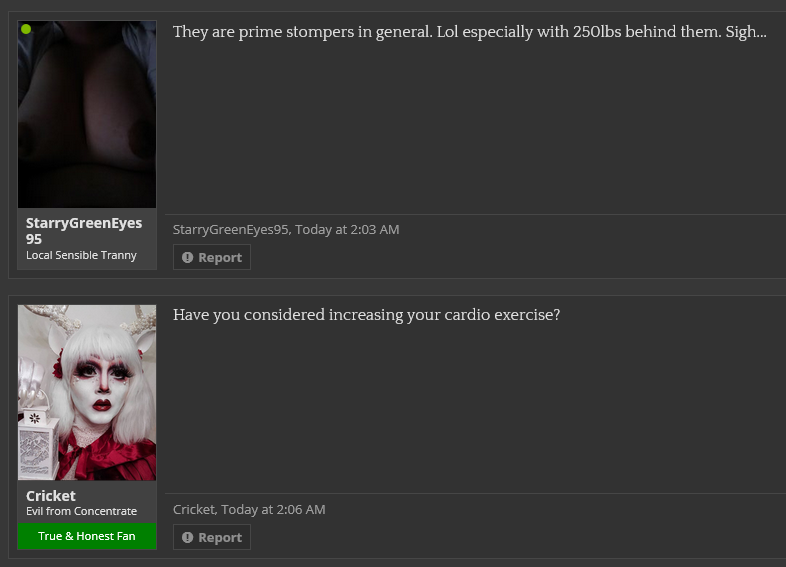Open StarryGreenEyes95's avatar image

[87, 114]
